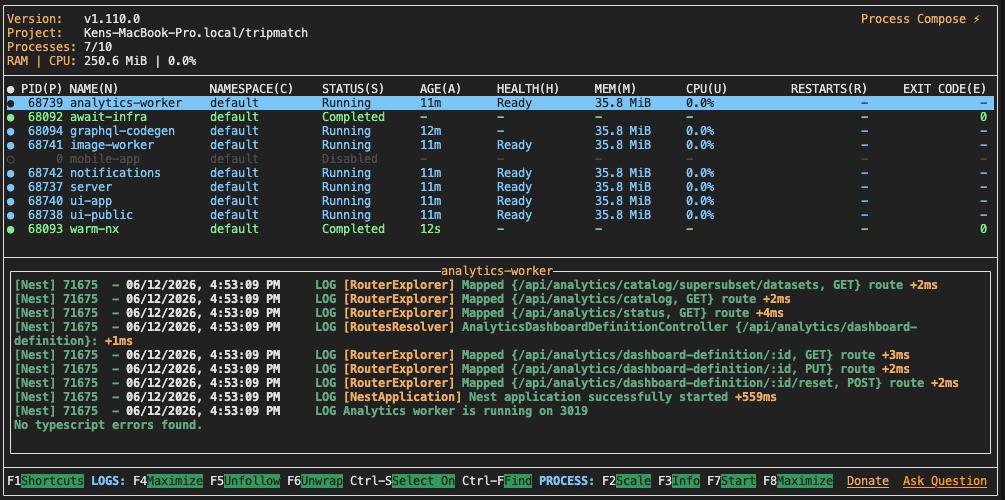
Task: Click PID 68092 in the process table
Action: point(46,117)
